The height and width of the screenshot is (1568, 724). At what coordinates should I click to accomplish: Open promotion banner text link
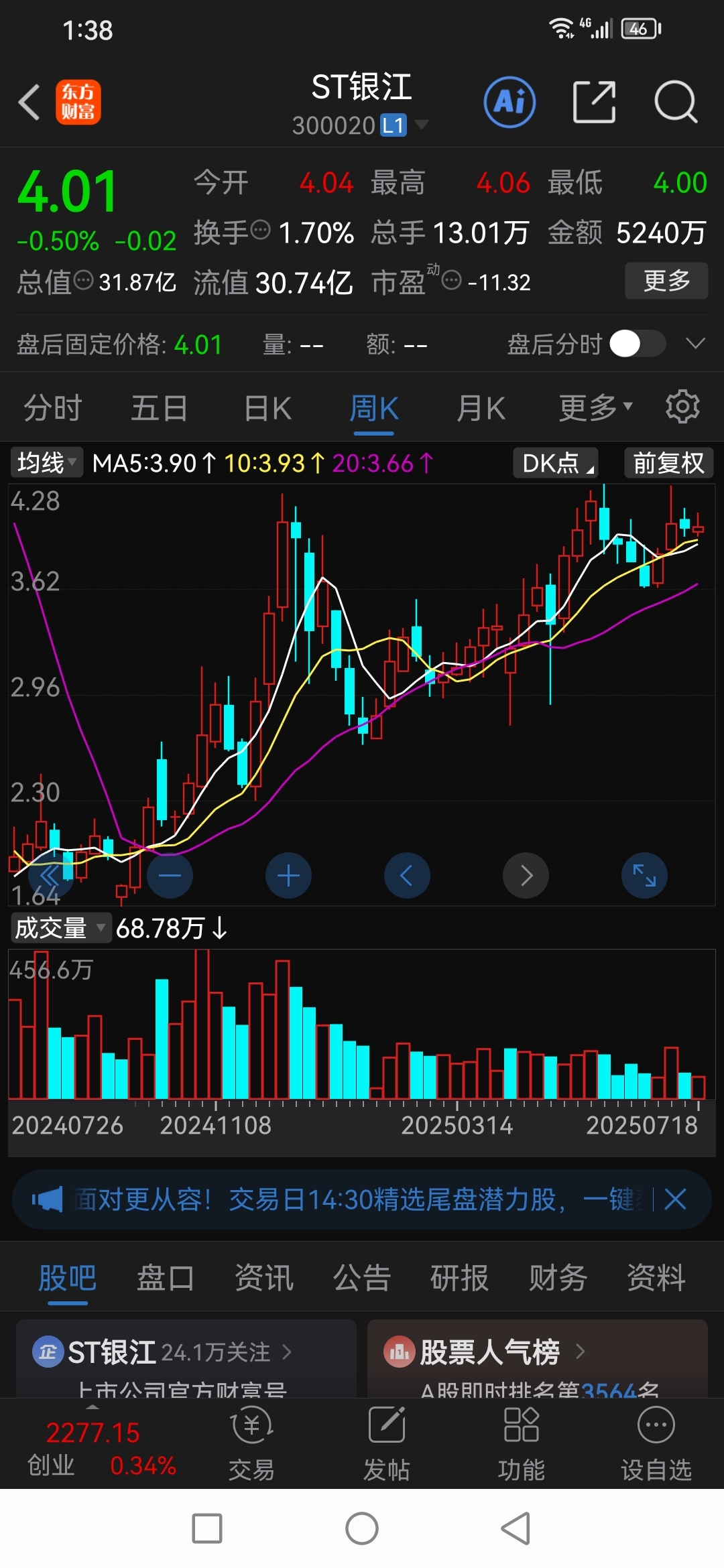[359, 1199]
